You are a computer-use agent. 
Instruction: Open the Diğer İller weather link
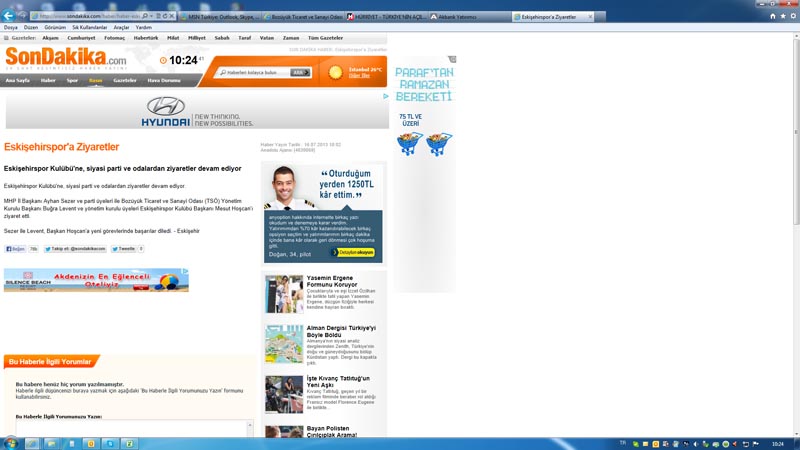359,76
